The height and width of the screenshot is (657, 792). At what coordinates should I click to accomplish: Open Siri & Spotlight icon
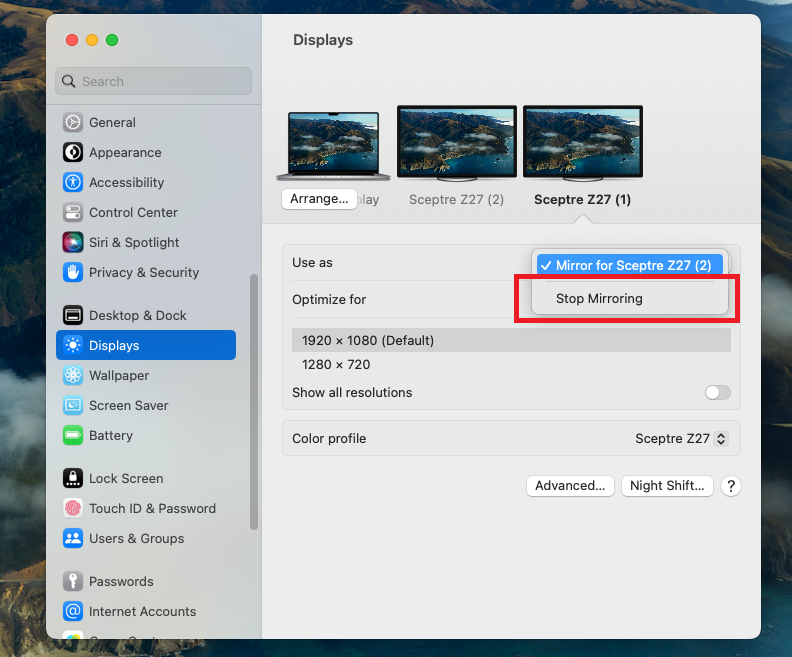(x=73, y=242)
